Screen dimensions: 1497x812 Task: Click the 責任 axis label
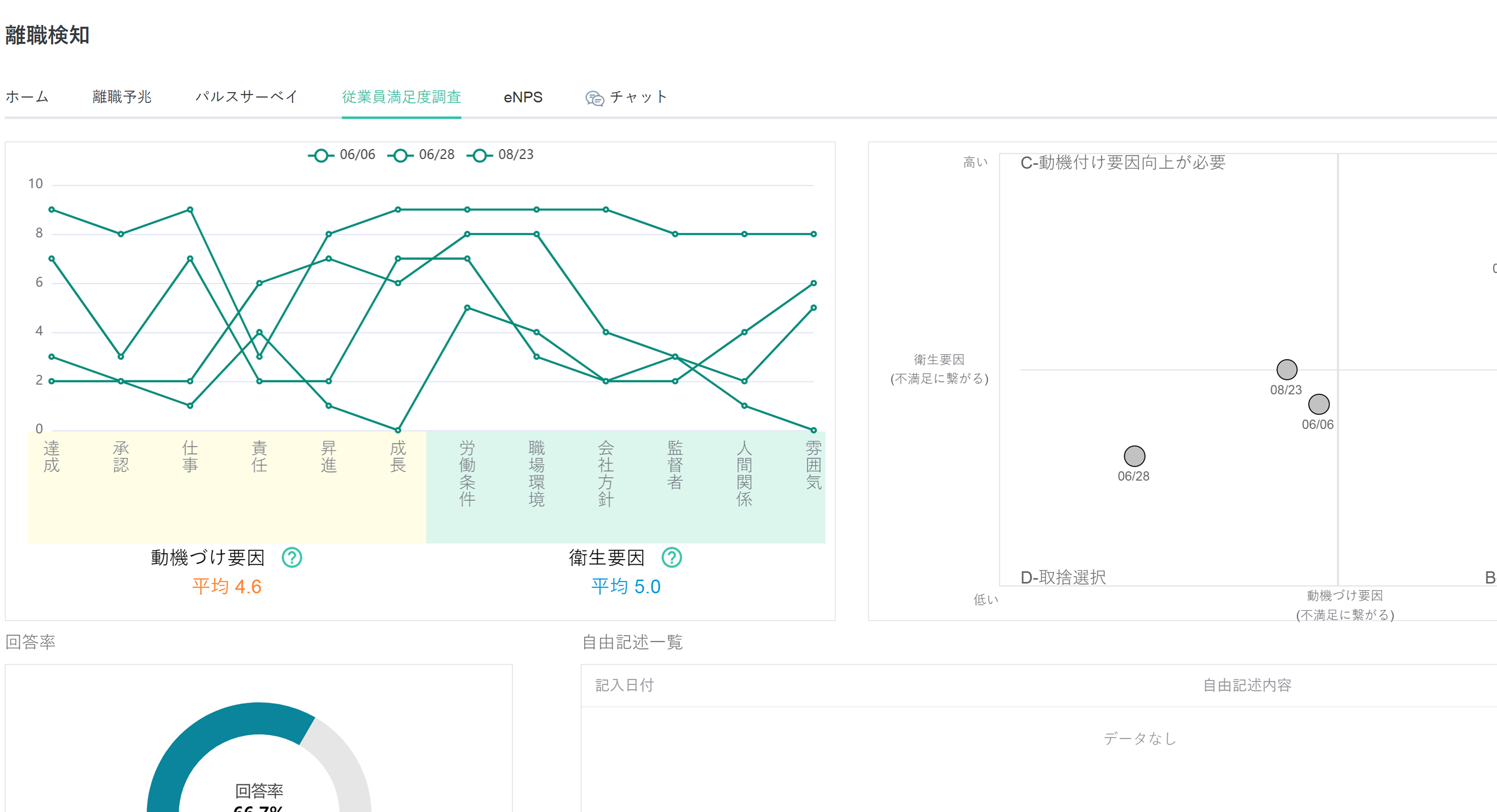pyautogui.click(x=259, y=456)
